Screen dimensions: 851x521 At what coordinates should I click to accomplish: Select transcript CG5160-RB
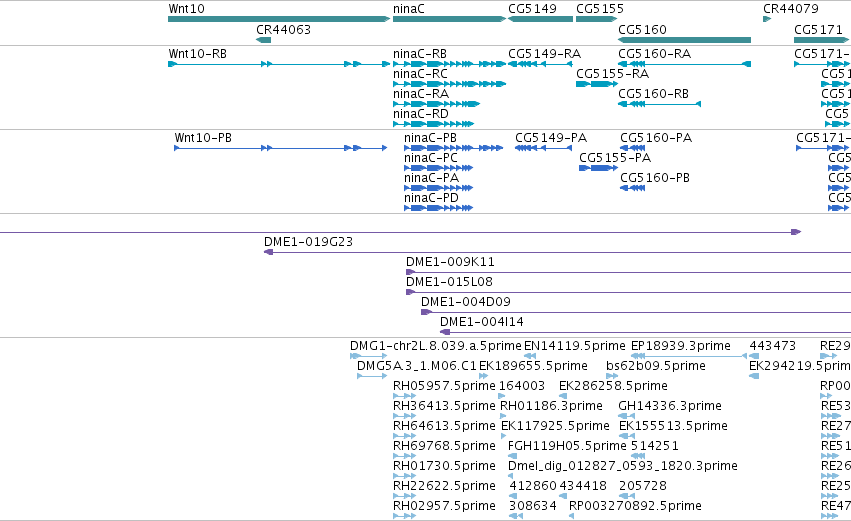(659, 104)
